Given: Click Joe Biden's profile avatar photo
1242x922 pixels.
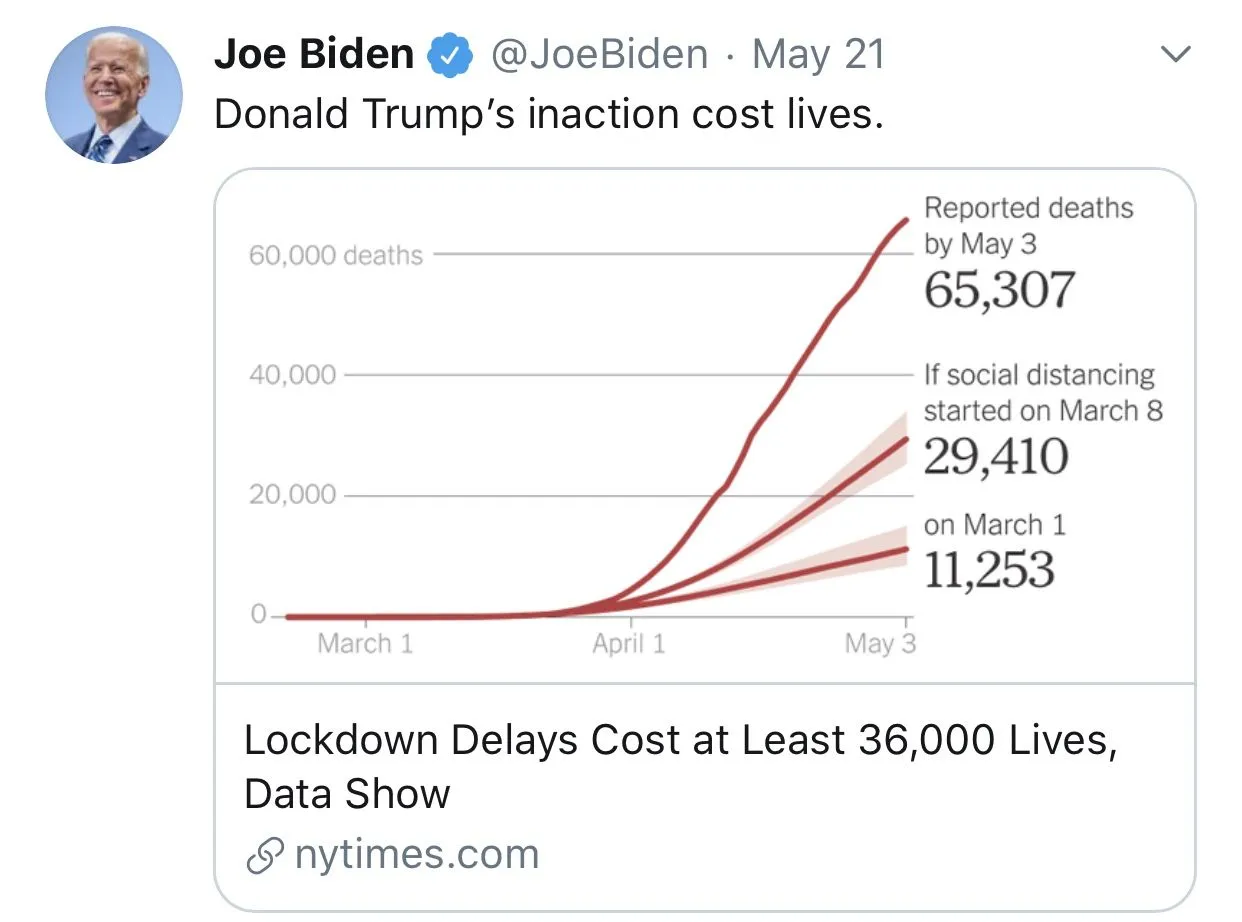Looking at the screenshot, I should point(114,95).
